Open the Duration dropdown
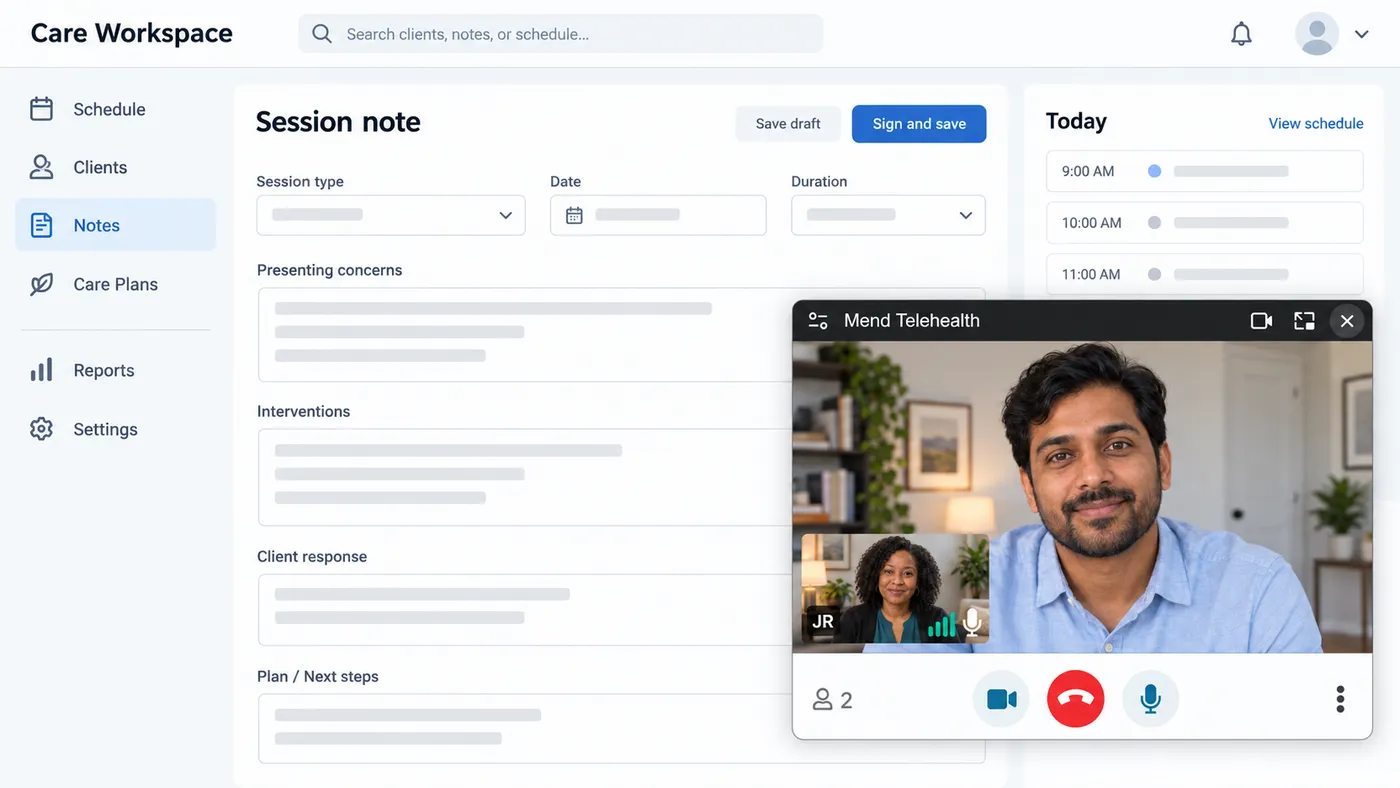1400x788 pixels. tap(888, 215)
